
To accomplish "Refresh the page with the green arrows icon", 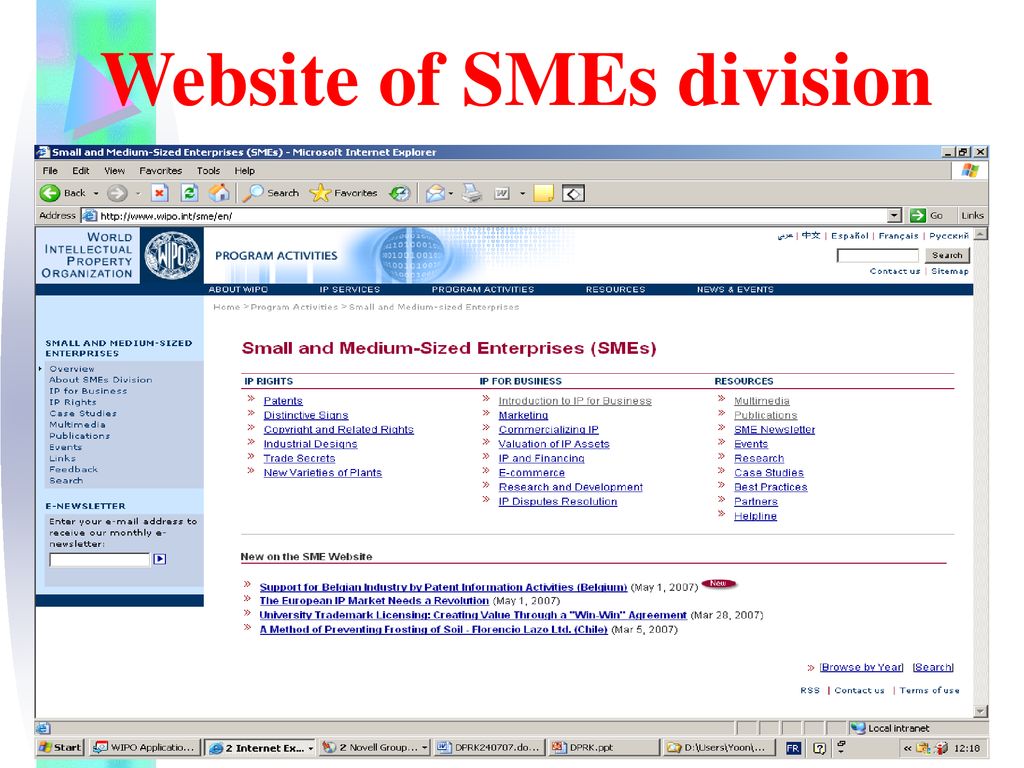I will coord(189,193).
